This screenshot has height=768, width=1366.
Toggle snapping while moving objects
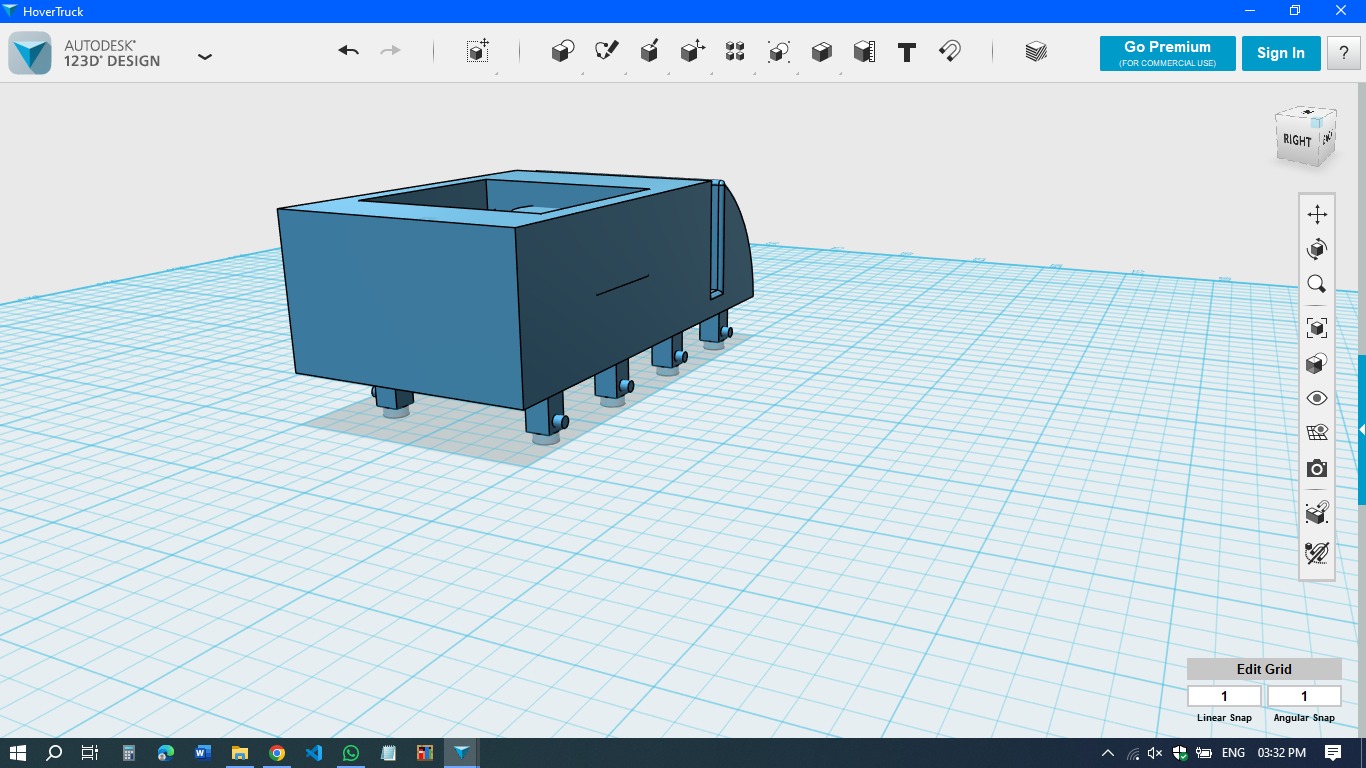1317,513
